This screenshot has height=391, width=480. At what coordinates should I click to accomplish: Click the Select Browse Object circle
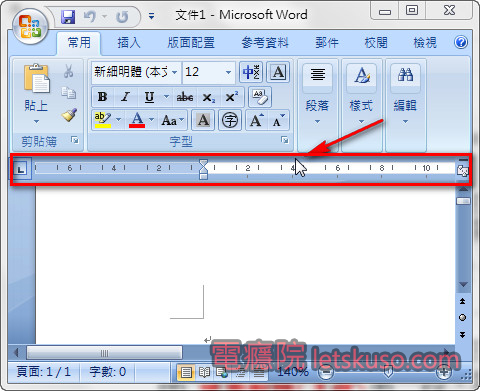[463, 318]
